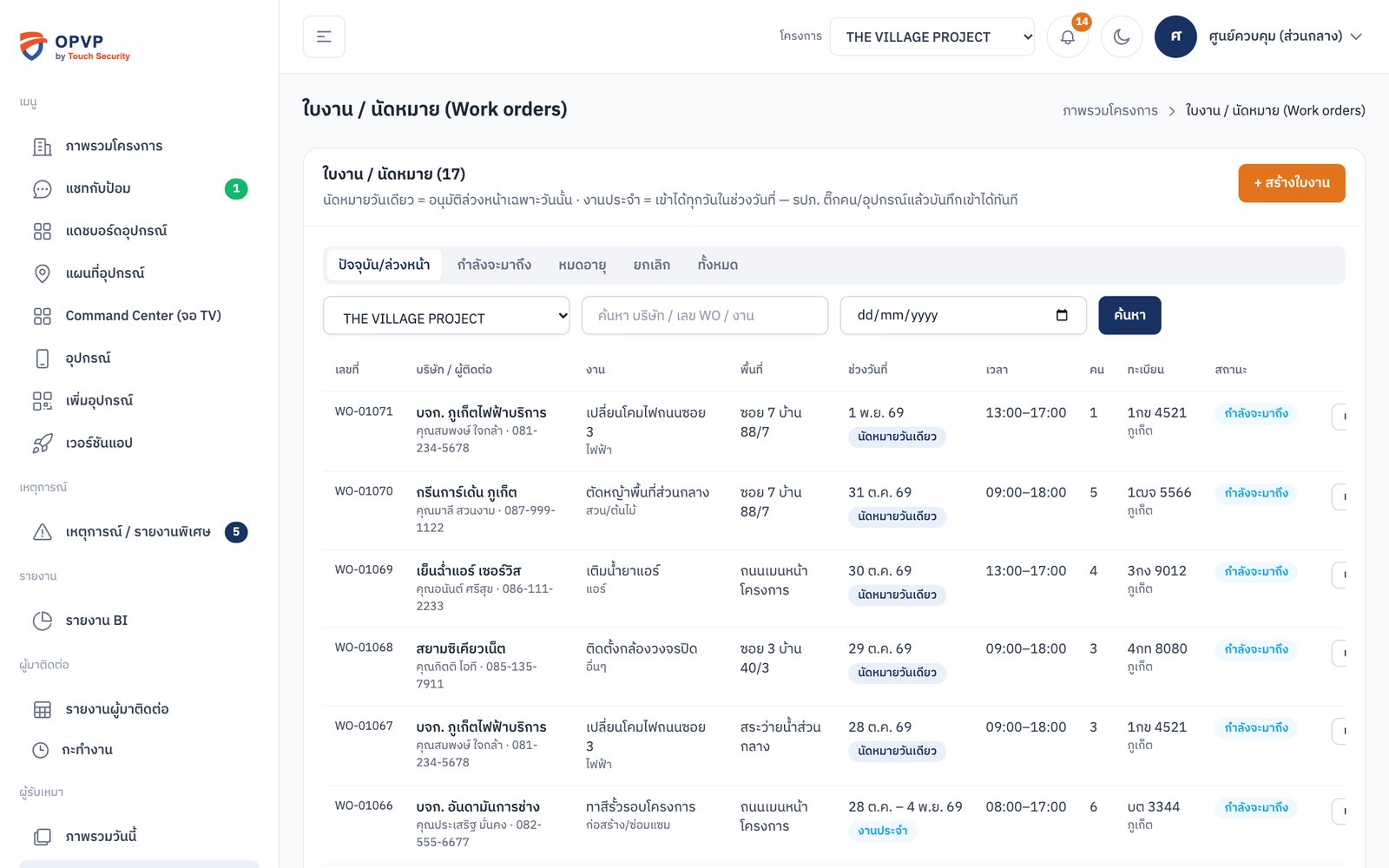
Task: Open the รายงาน BI pie chart icon
Action: tap(43, 621)
